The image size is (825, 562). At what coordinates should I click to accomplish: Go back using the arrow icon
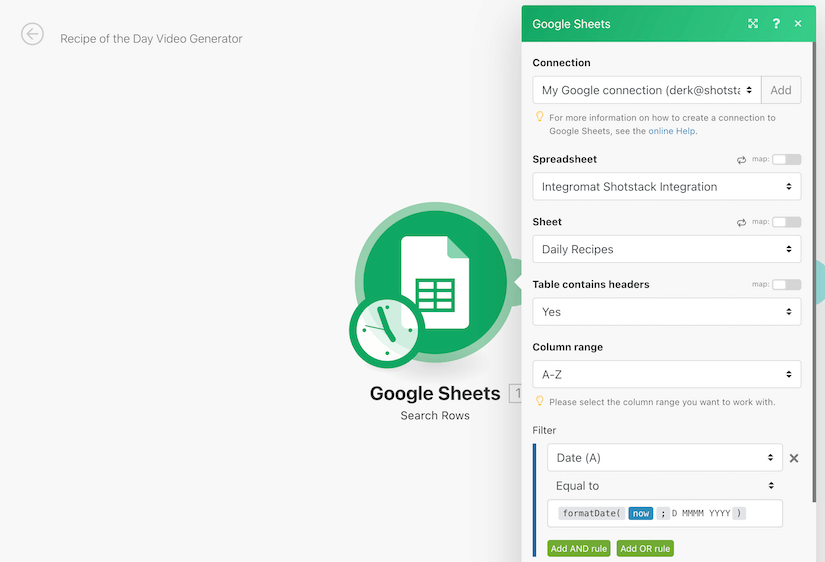(32, 34)
